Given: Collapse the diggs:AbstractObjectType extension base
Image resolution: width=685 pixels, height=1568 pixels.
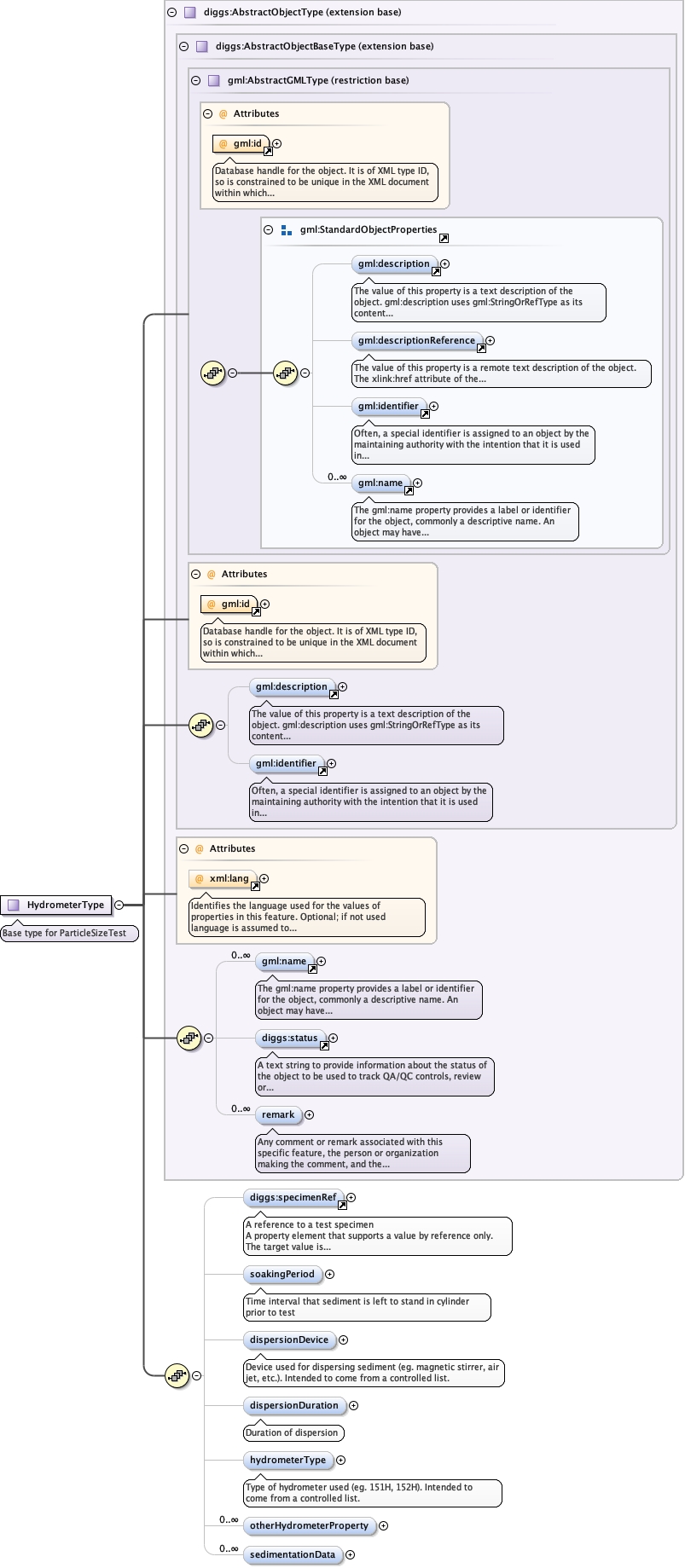Looking at the screenshot, I should 172,13.
